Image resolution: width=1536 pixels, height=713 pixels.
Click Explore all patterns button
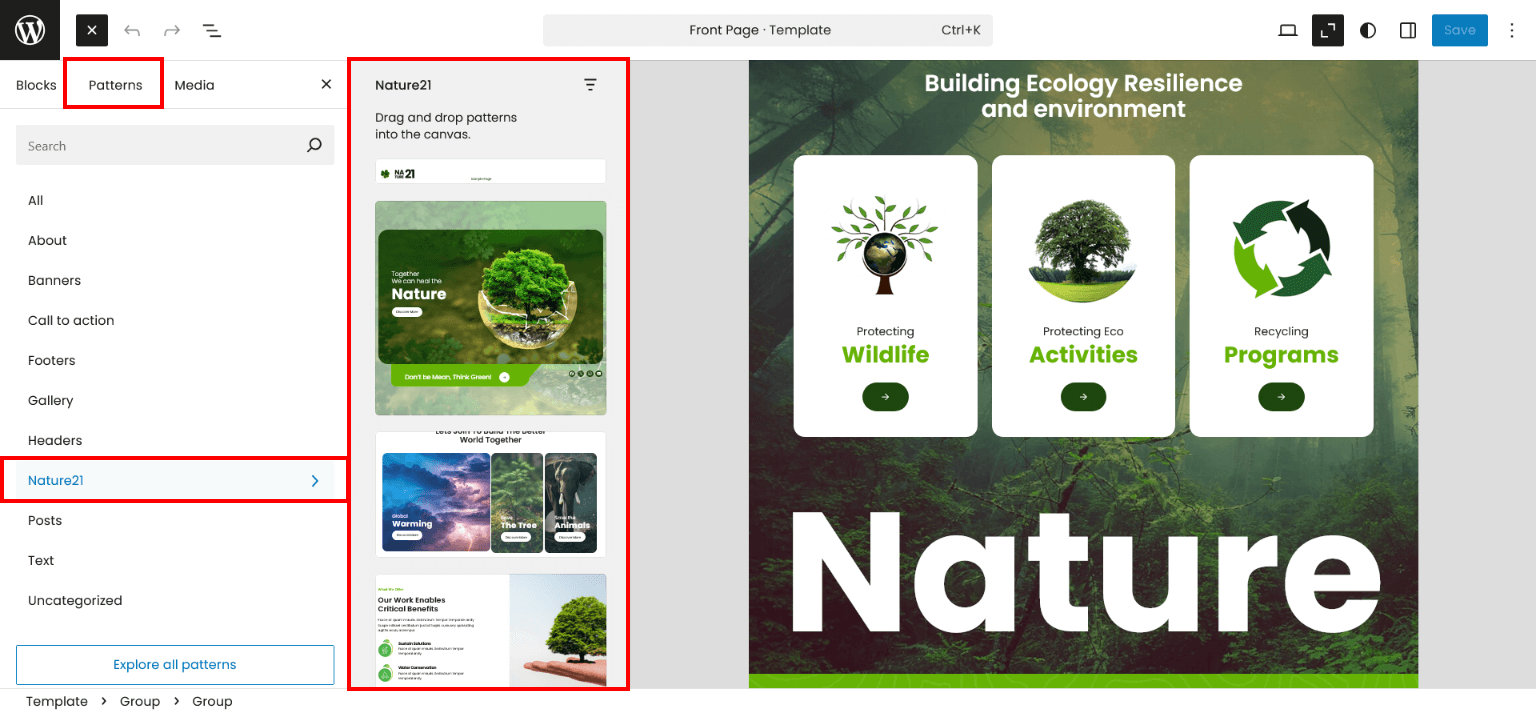[175, 665]
